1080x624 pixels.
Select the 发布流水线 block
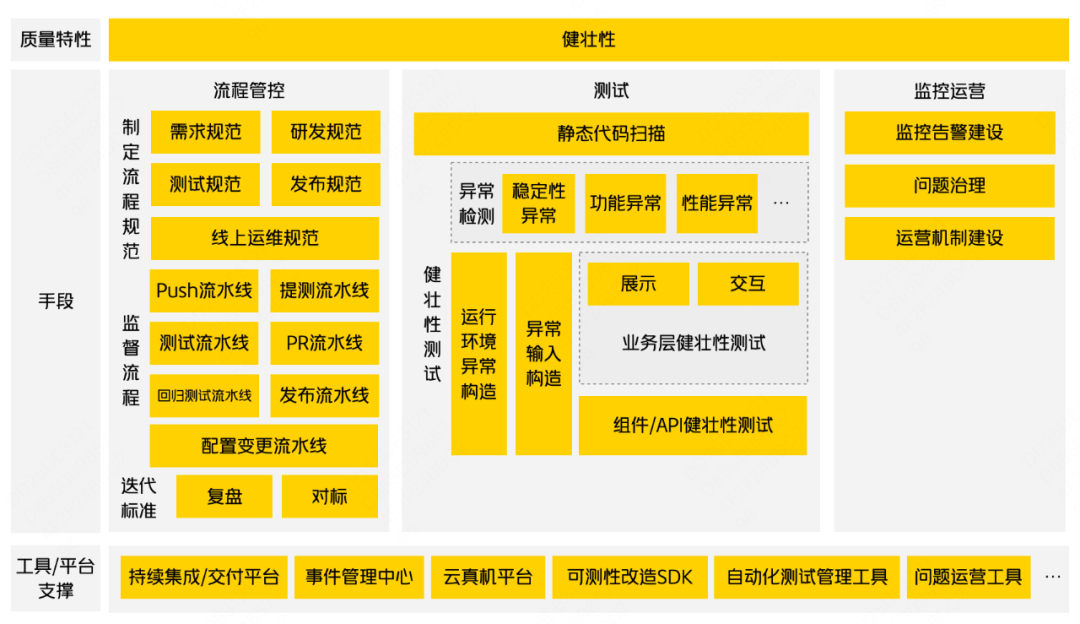click(324, 395)
